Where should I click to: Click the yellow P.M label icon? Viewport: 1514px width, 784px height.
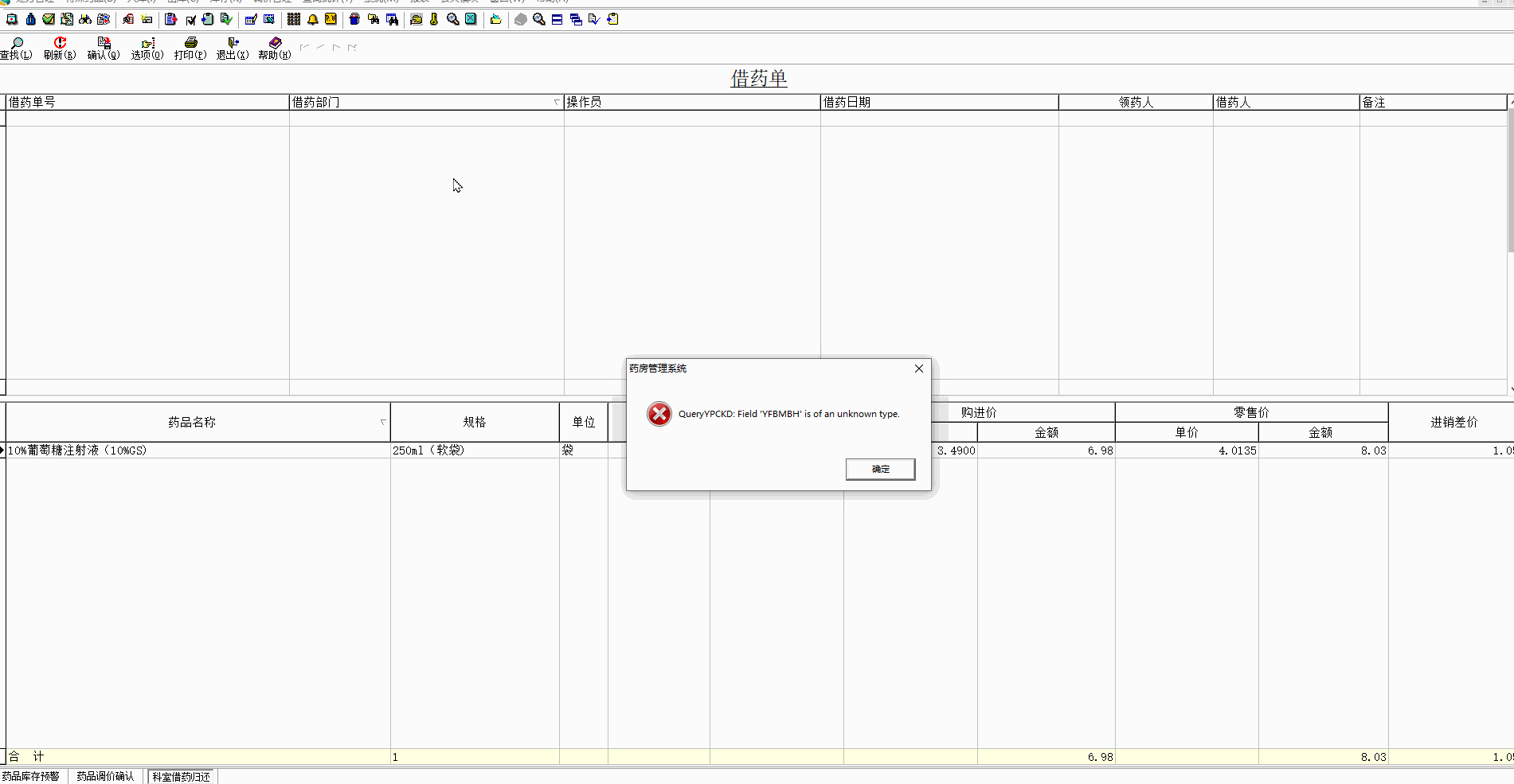pos(331,19)
